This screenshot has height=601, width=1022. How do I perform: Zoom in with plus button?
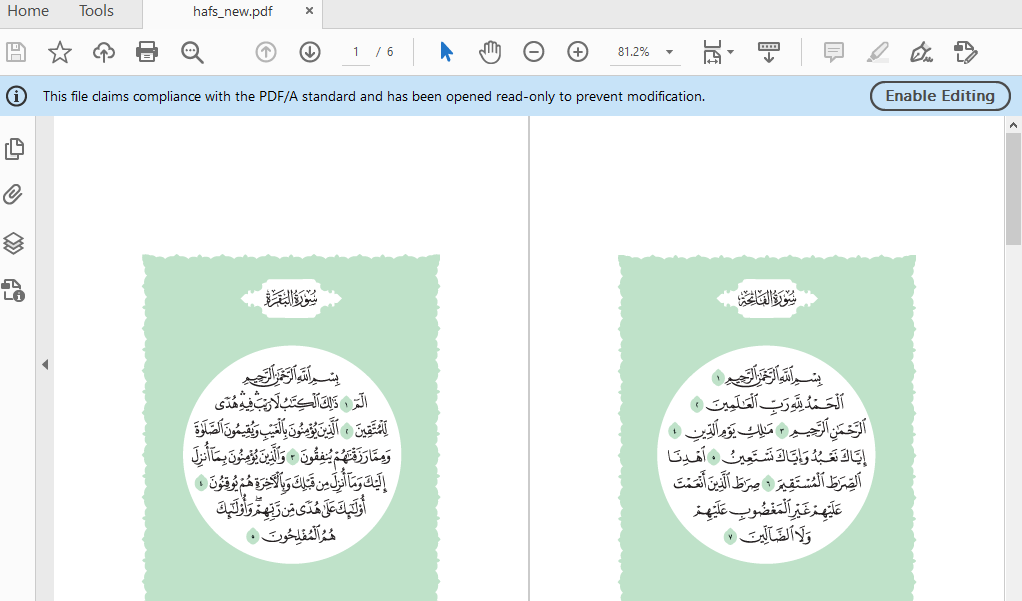pos(577,52)
